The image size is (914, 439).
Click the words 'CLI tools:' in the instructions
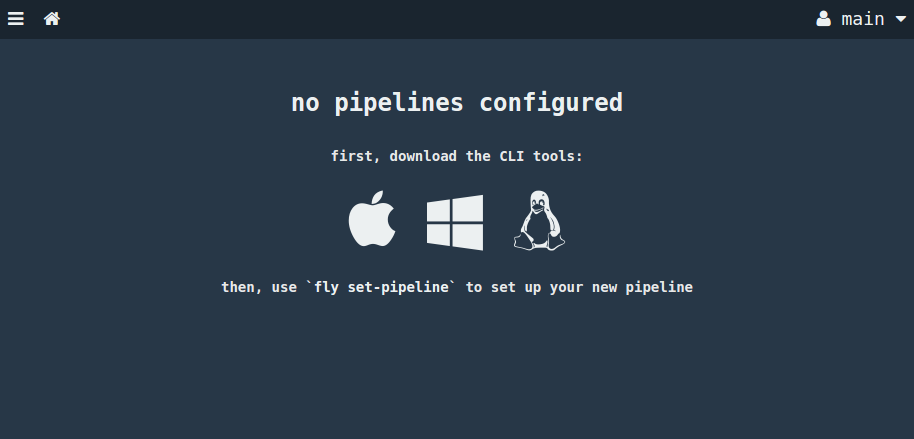541,156
